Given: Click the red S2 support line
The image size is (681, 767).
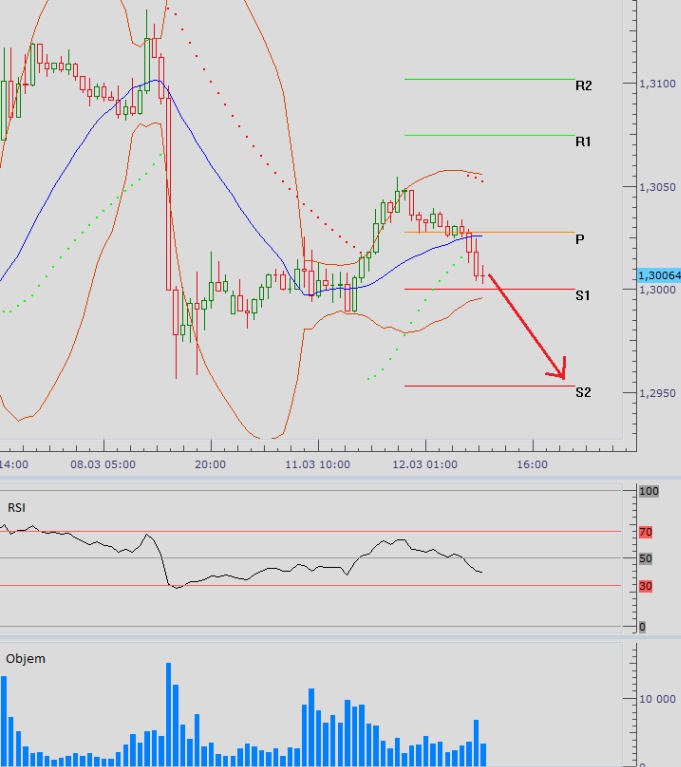Looking at the screenshot, I should [489, 386].
